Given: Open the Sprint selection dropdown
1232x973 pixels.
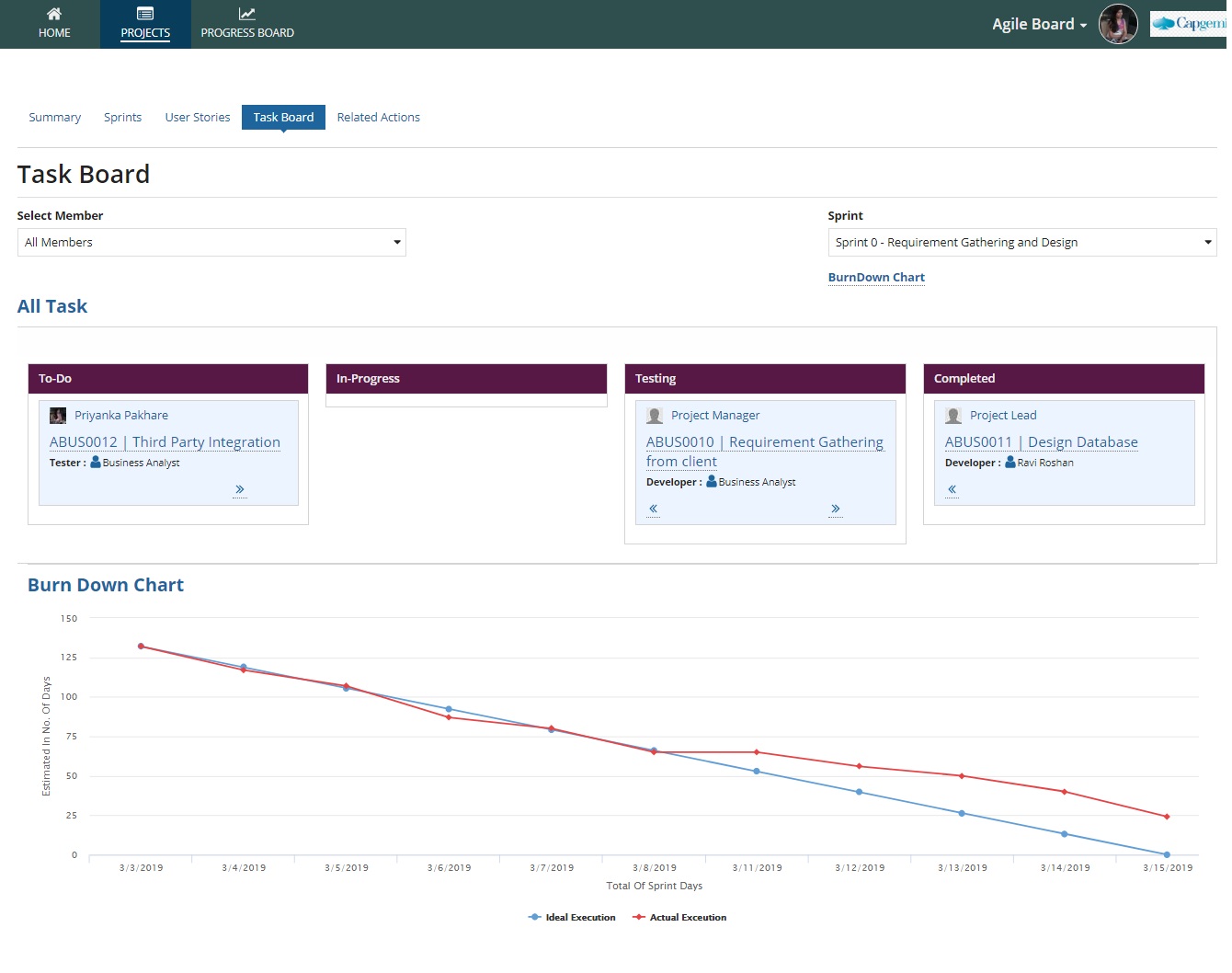Looking at the screenshot, I should pyautogui.click(x=1021, y=242).
